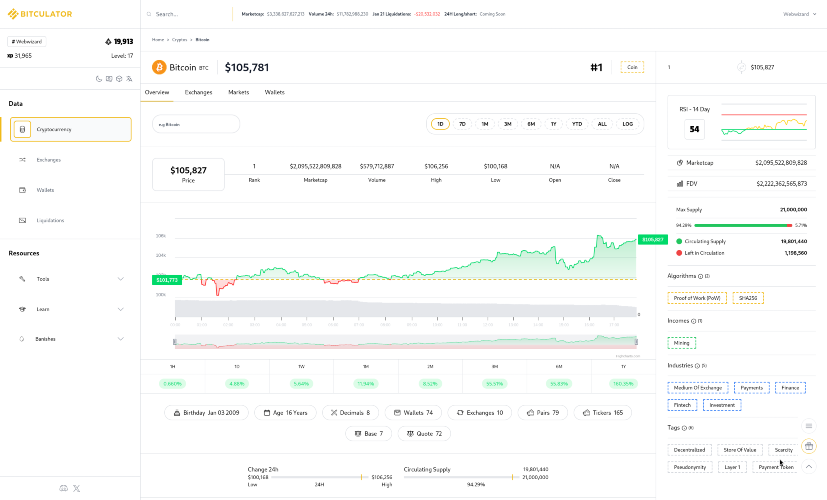The height and width of the screenshot is (500, 827).
Task: Toggle the LOG chart scale
Action: click(x=627, y=124)
